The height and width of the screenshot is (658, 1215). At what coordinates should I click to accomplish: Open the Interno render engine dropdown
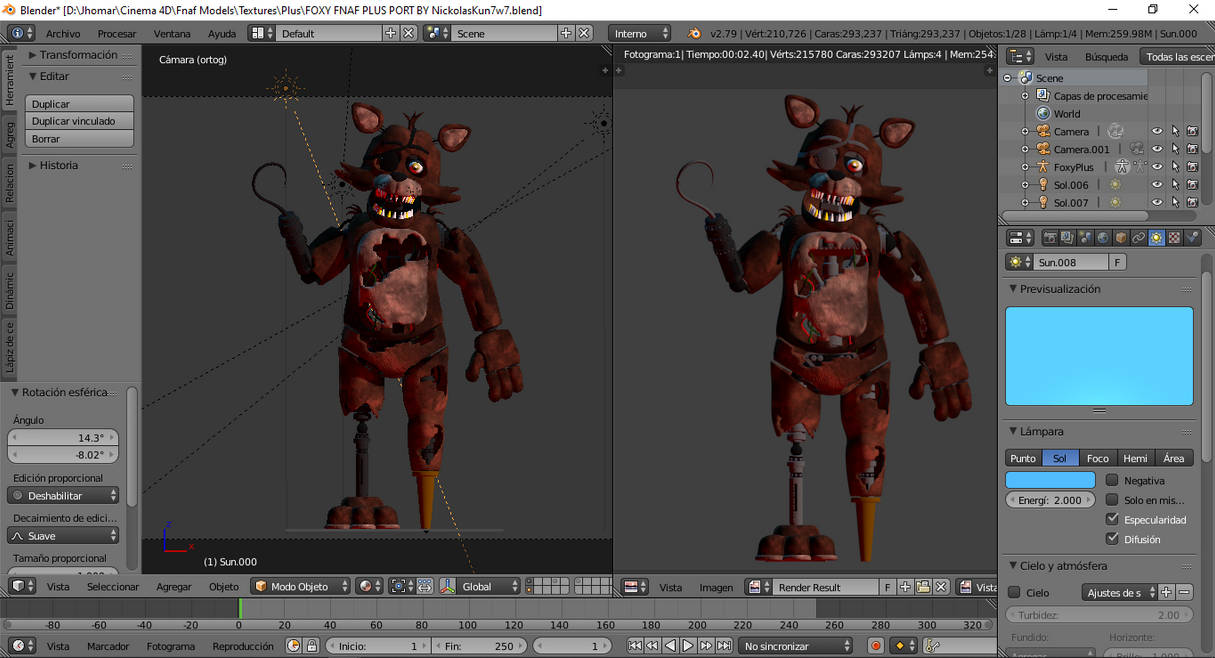[x=640, y=33]
